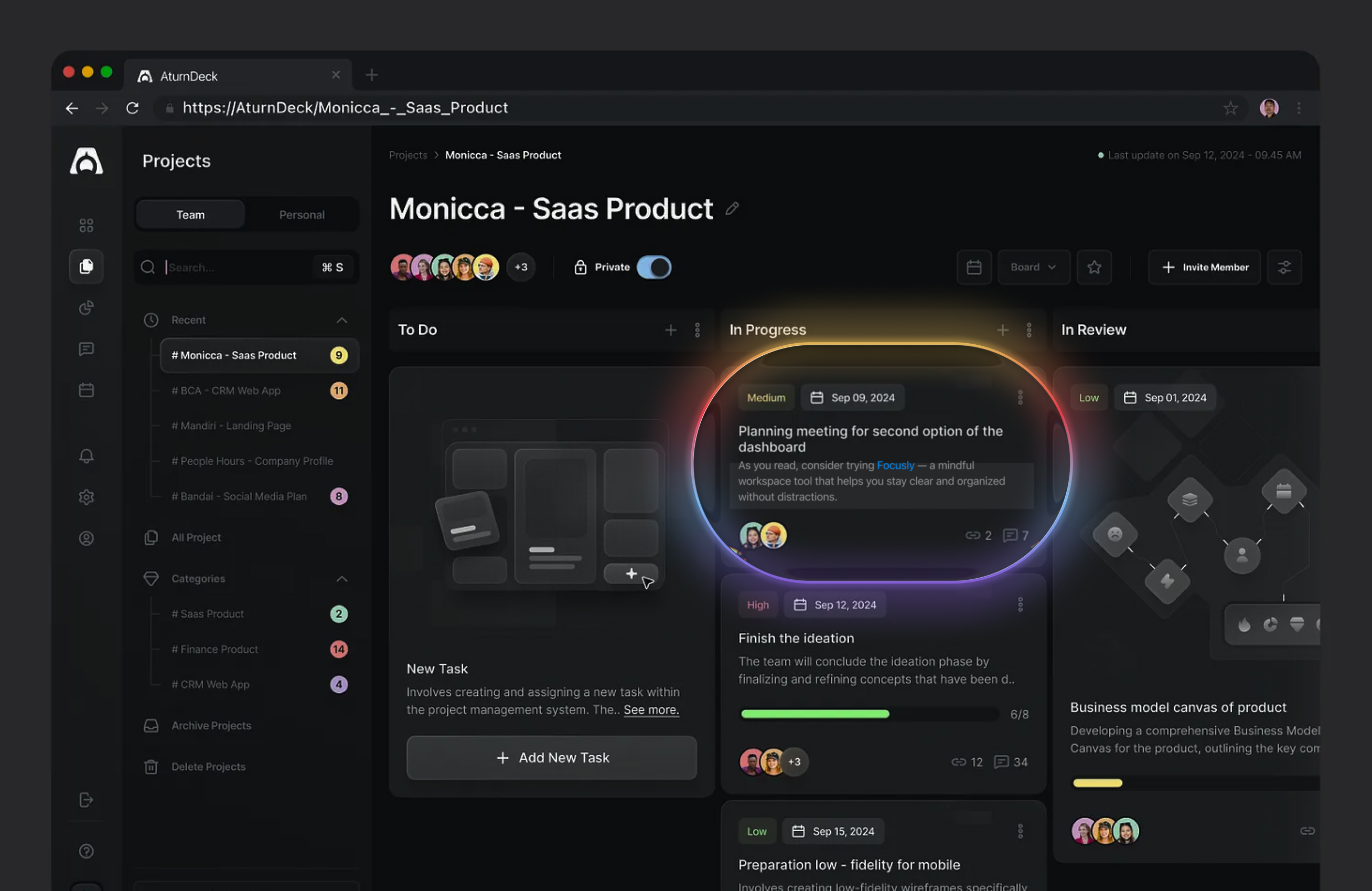Open the messages panel in the sidebar
Image resolution: width=1372 pixels, height=891 pixels.
pyautogui.click(x=86, y=348)
